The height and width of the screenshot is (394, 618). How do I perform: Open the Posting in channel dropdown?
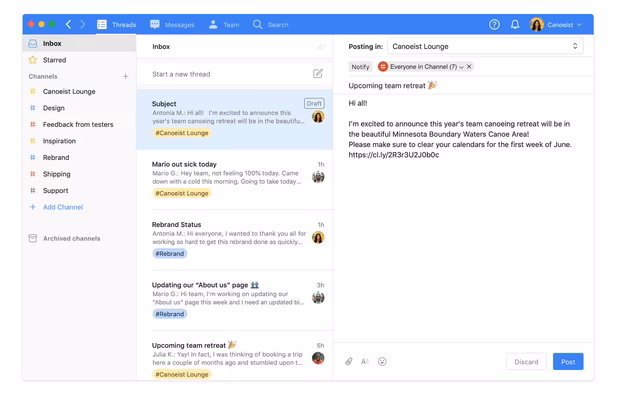pyautogui.click(x=485, y=46)
